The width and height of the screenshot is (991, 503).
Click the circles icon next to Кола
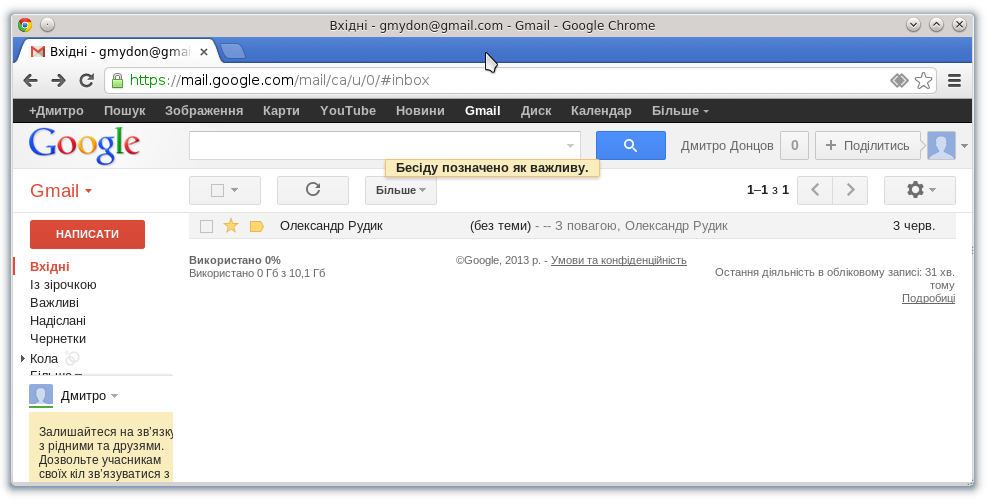[x=73, y=358]
